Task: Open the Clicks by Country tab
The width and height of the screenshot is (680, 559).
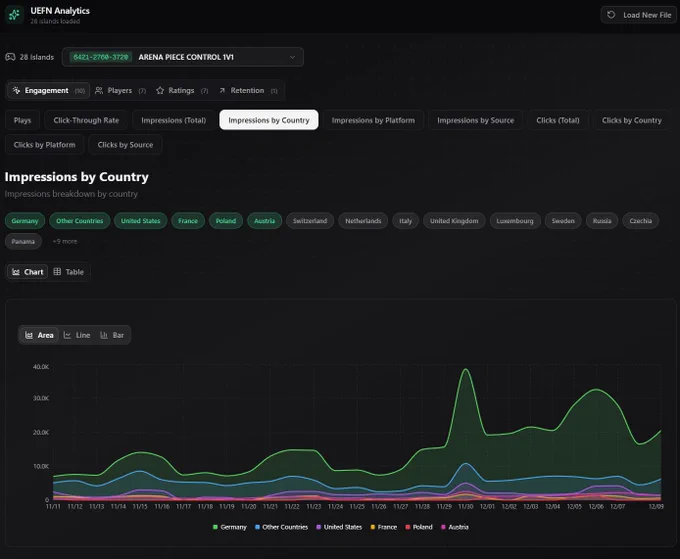Action: pyautogui.click(x=631, y=120)
